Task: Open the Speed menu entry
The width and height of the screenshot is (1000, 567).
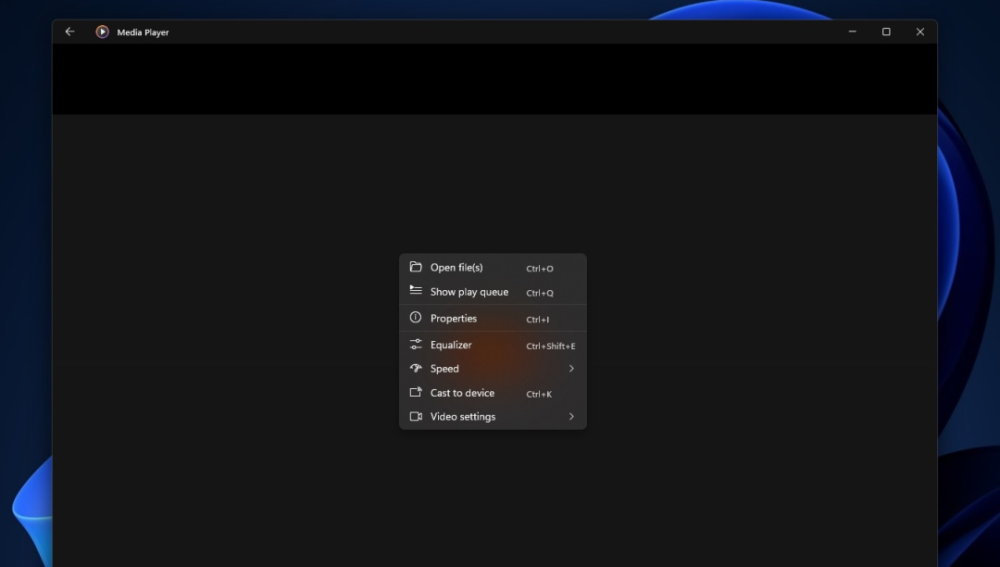Action: (492, 369)
